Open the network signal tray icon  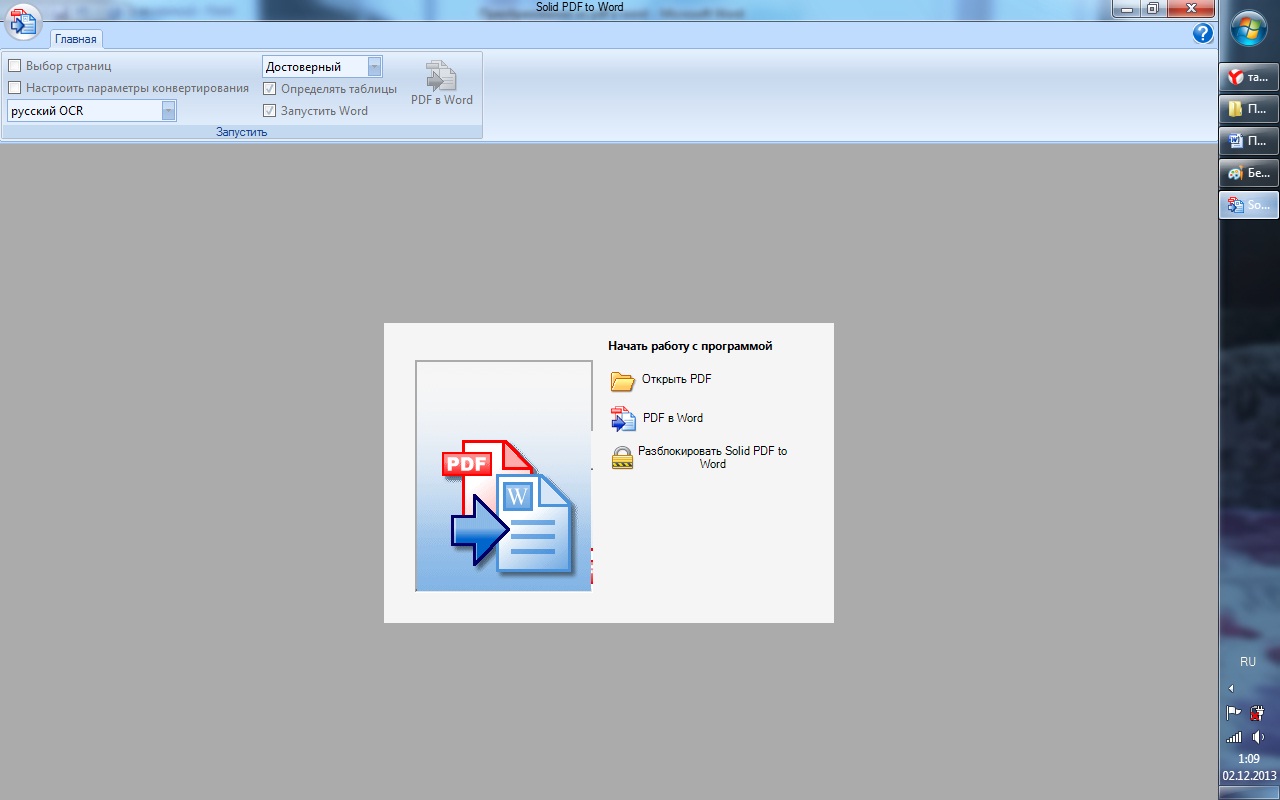(x=1235, y=737)
